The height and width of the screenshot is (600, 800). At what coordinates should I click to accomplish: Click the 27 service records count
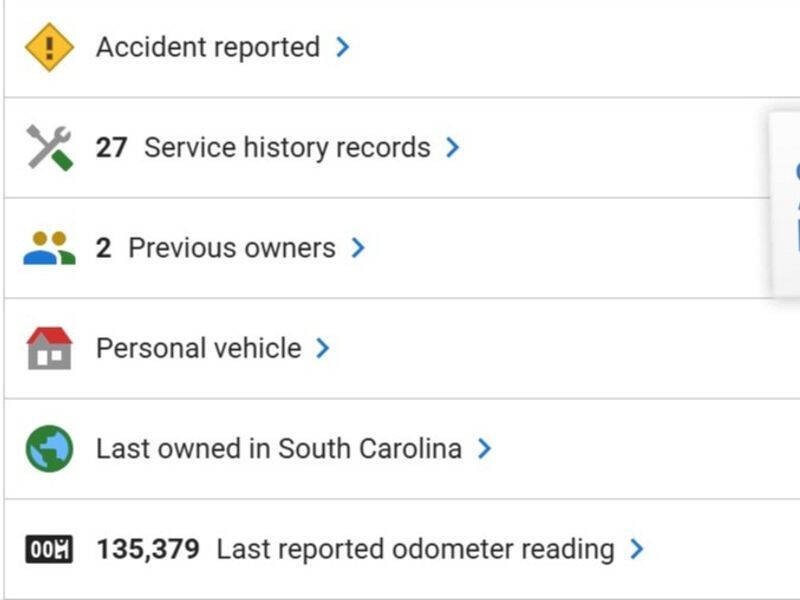[x=111, y=148]
